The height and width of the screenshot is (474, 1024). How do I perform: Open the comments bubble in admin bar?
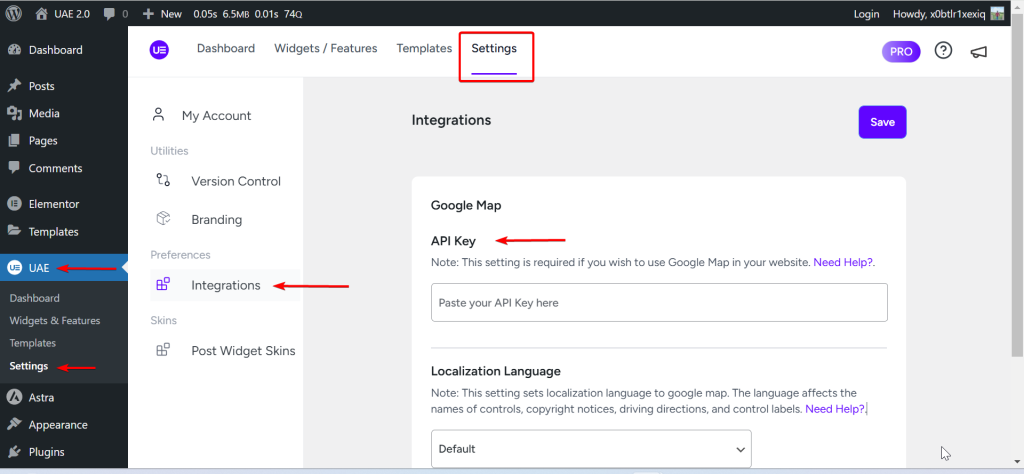pyautogui.click(x=116, y=14)
